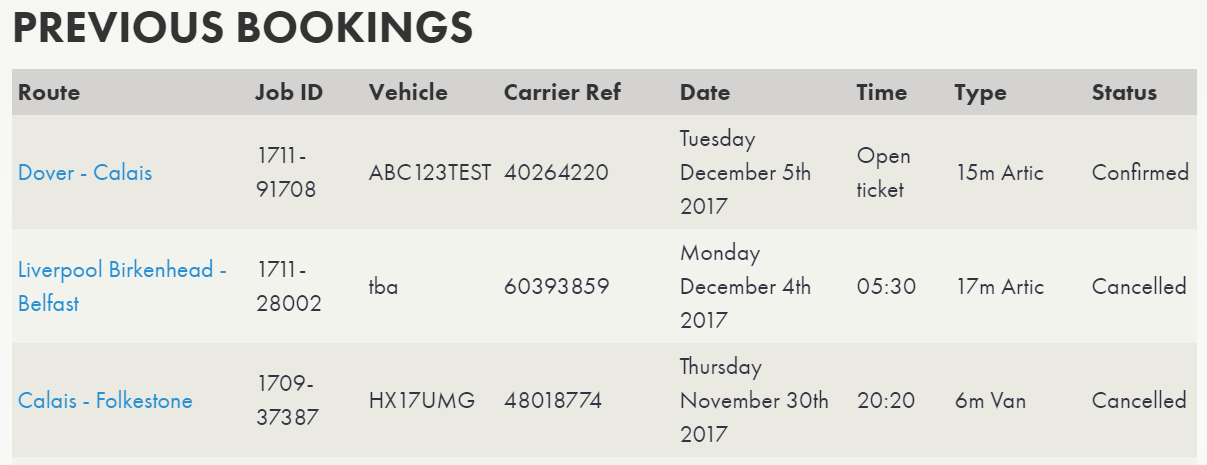Click the Date column header

tap(705, 93)
